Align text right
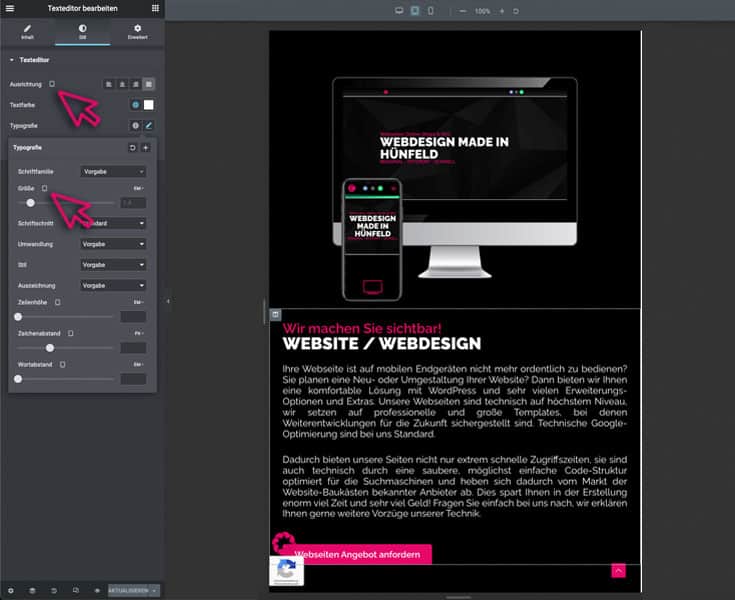 135,84
